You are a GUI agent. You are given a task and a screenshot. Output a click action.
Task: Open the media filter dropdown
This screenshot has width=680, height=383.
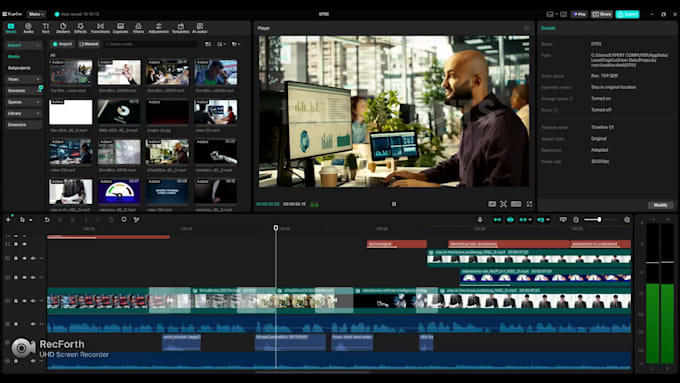(236, 44)
